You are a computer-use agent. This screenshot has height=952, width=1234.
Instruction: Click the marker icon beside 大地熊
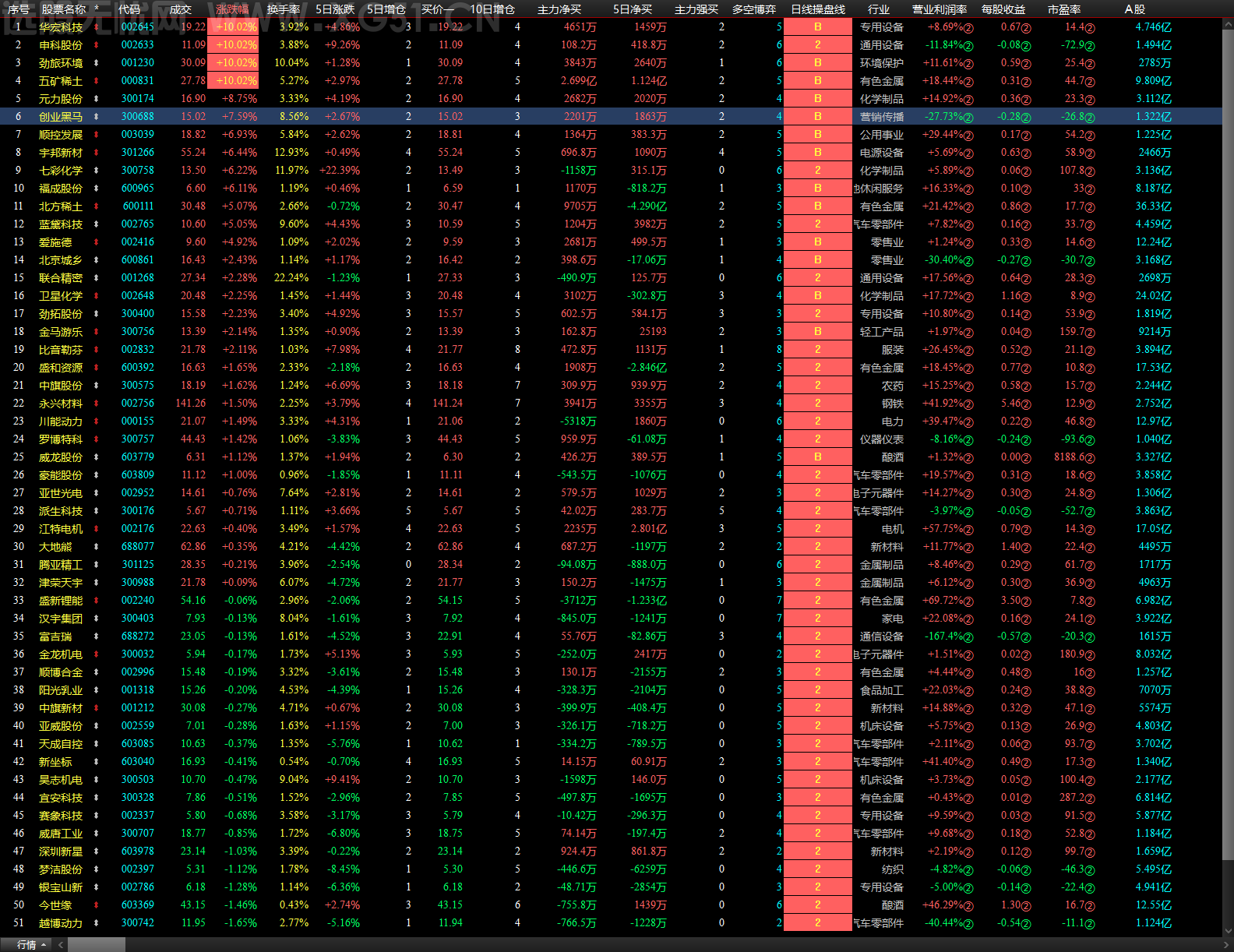(x=97, y=547)
